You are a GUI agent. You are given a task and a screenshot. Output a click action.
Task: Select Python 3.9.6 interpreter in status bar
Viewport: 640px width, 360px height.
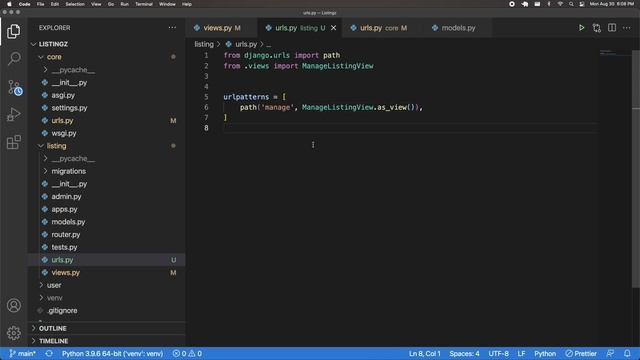(112, 353)
